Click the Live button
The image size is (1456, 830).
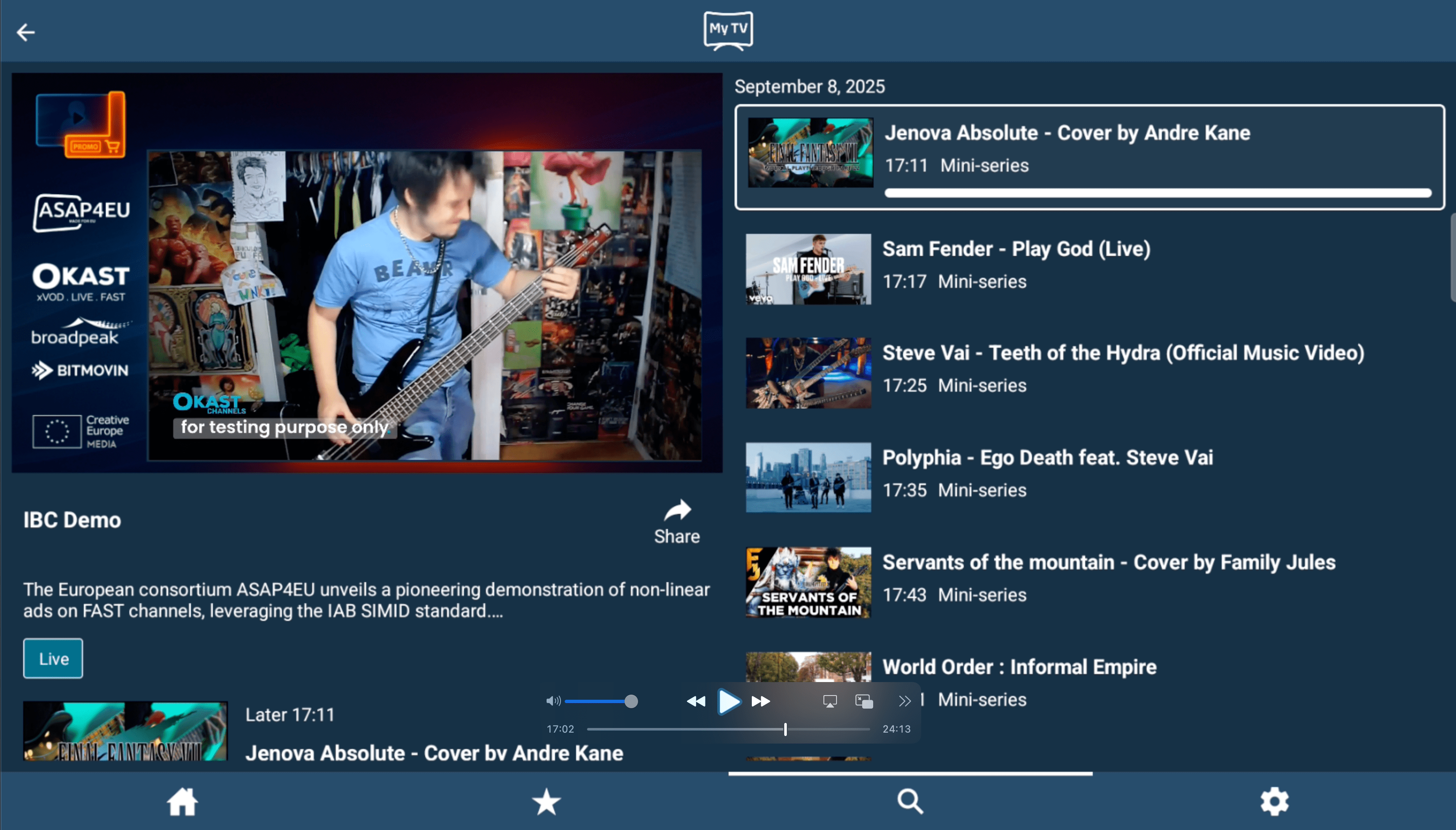coord(53,658)
